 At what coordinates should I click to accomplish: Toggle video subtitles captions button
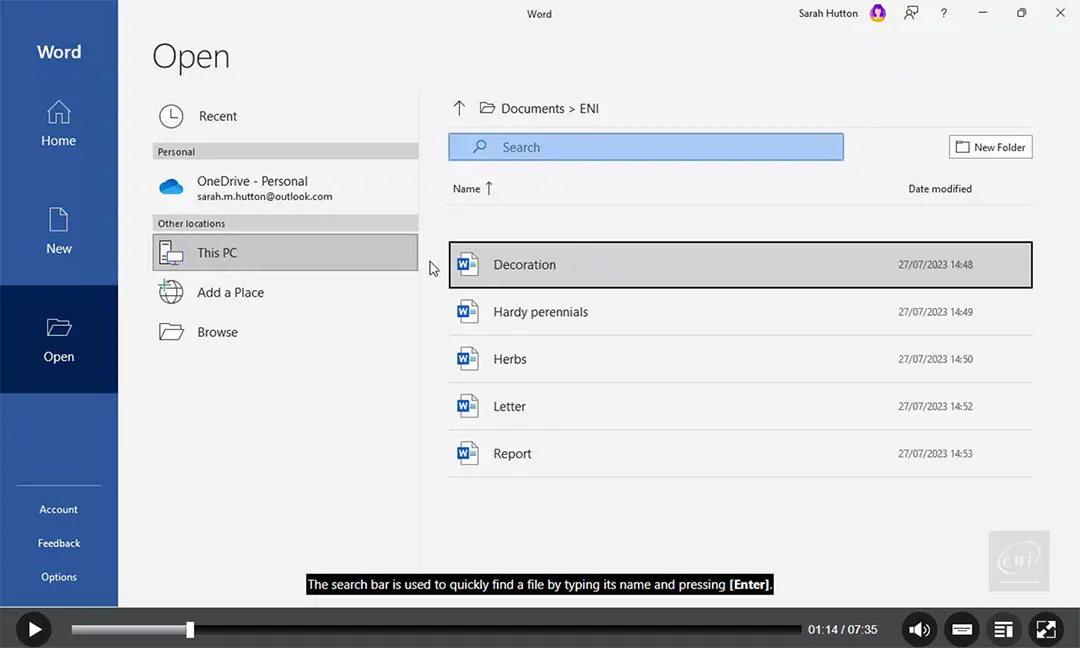tap(962, 629)
